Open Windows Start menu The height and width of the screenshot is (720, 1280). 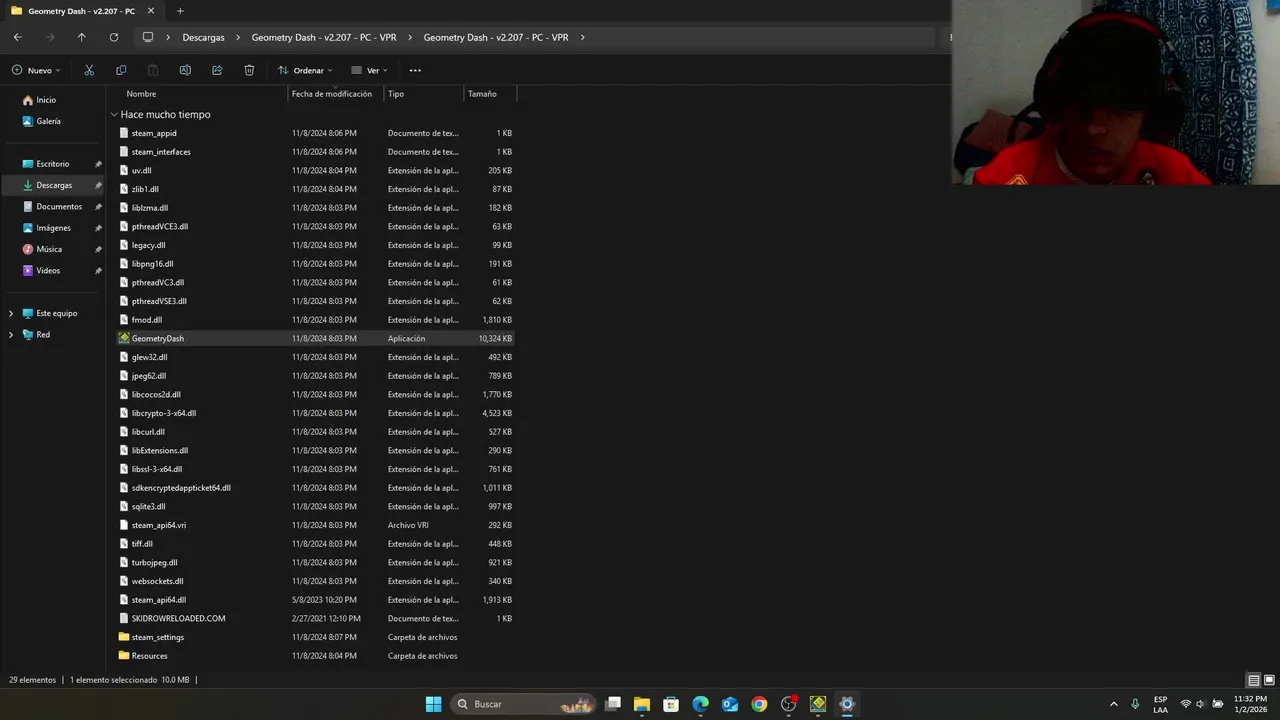pos(433,704)
